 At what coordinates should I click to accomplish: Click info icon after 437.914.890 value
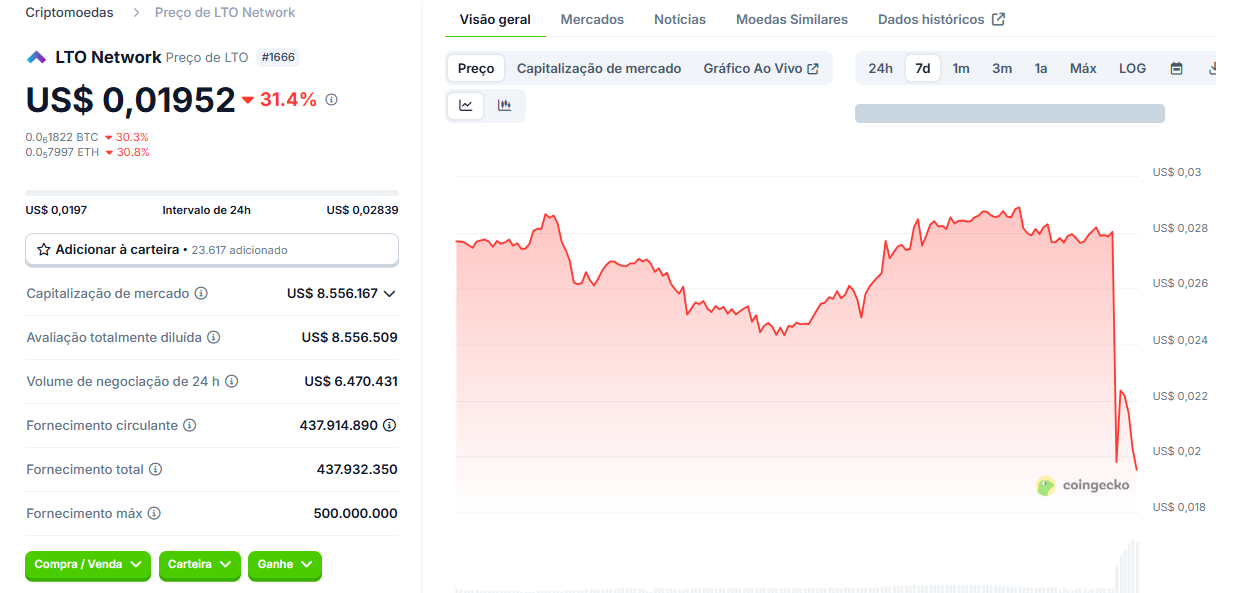coord(390,425)
